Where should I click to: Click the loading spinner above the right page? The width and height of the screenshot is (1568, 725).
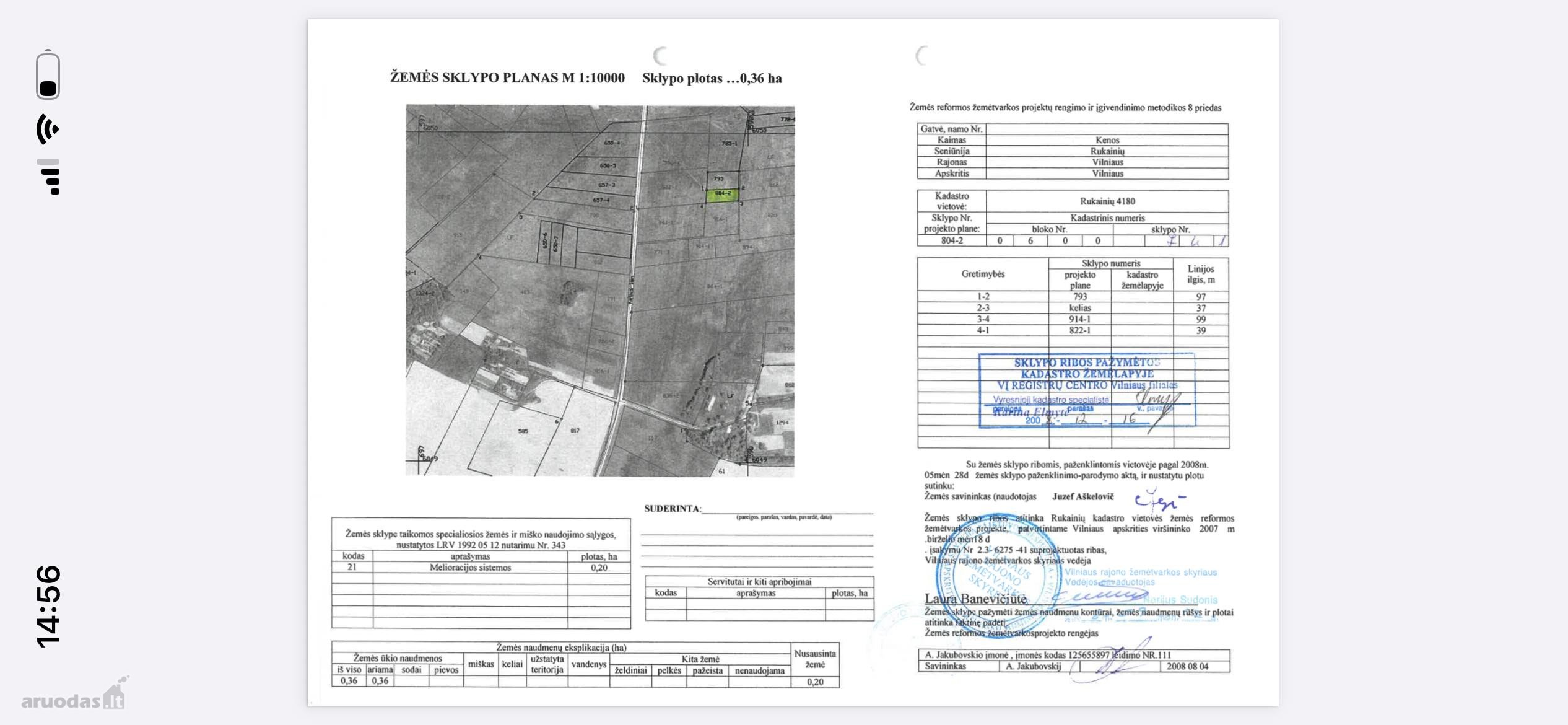(922, 56)
